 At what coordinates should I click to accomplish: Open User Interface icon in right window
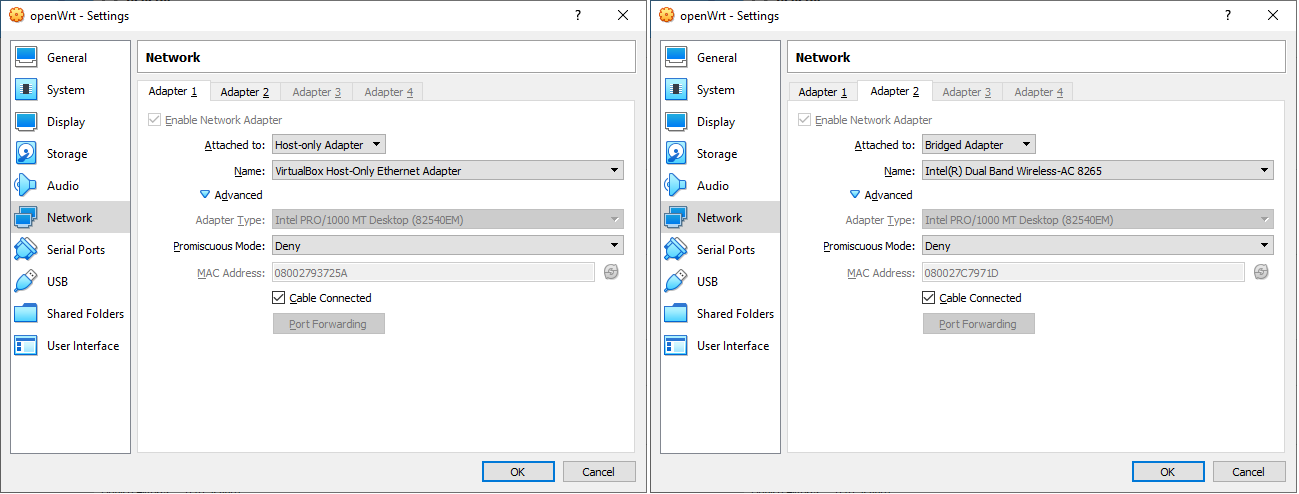[677, 346]
